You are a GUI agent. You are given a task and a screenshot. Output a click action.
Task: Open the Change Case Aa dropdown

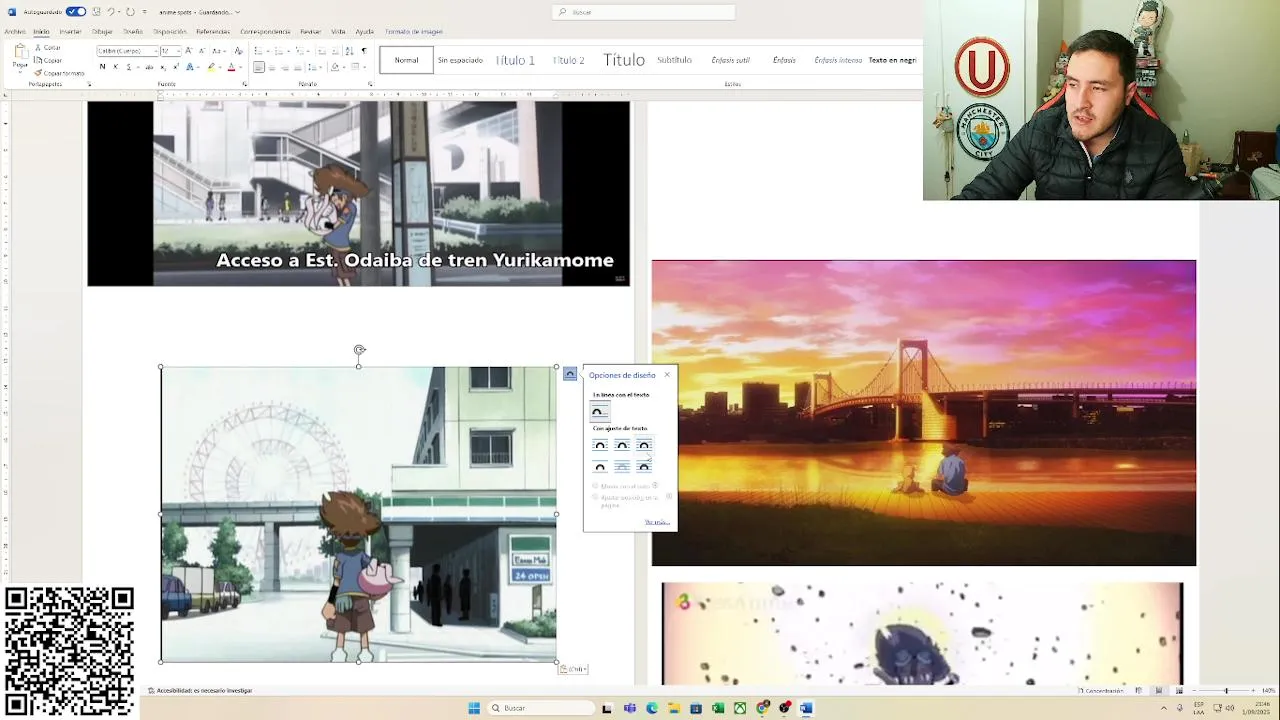click(x=218, y=51)
